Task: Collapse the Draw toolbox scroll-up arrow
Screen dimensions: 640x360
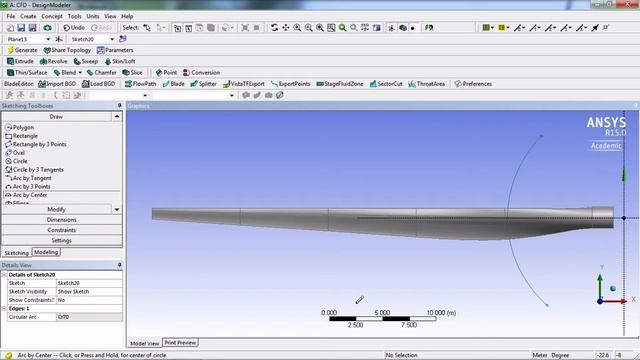Action: click(117, 117)
